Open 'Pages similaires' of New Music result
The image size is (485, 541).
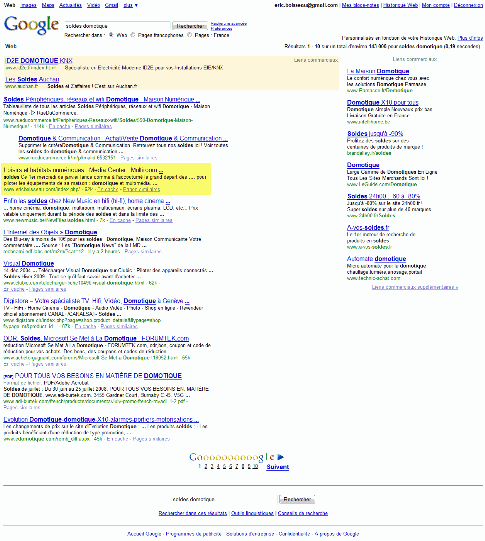[x=154, y=220]
